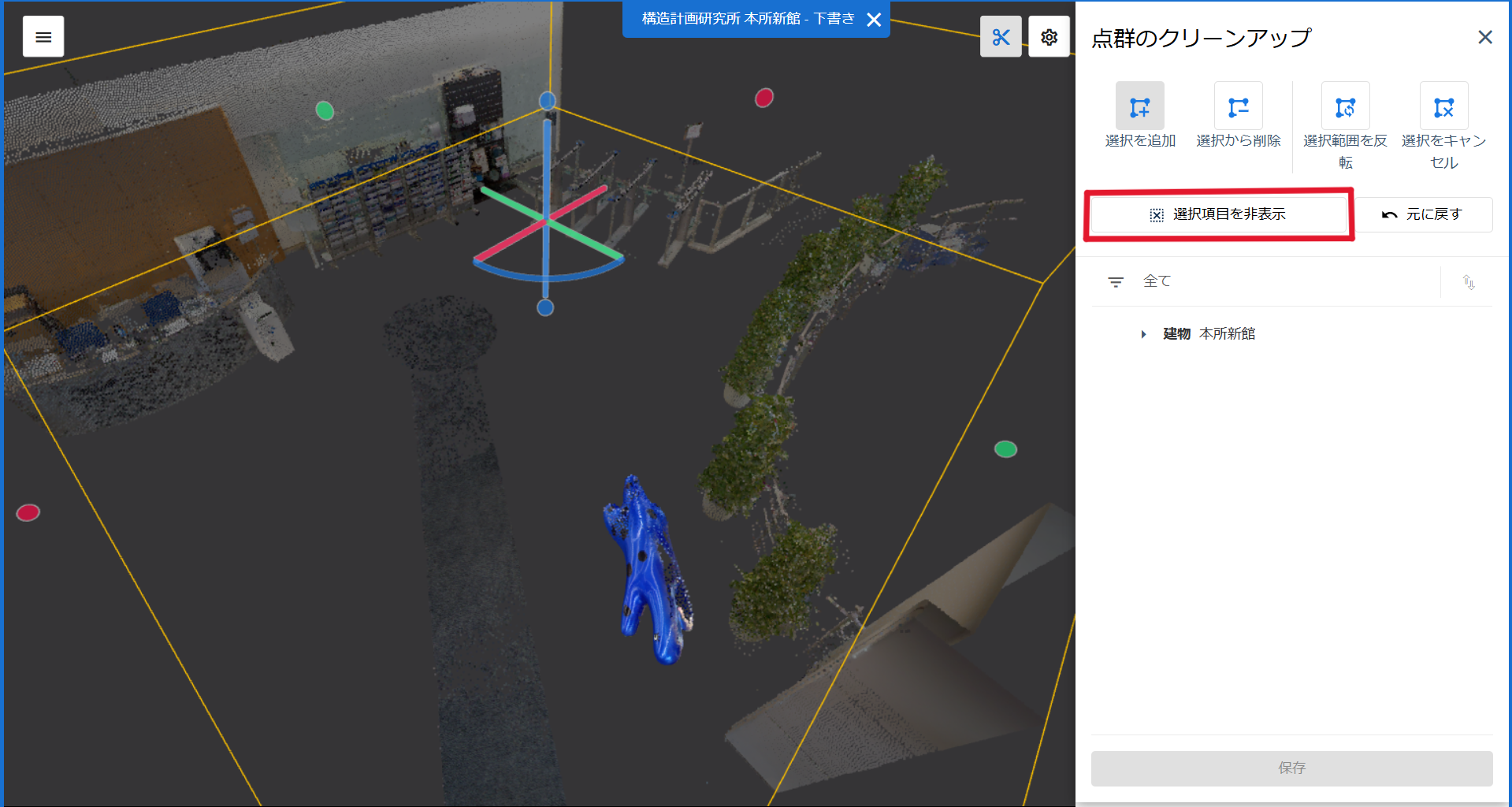The width and height of the screenshot is (1512, 807).
Task: Close the 構造計画研究所 本所新館 draft tab
Action: pyautogui.click(x=874, y=20)
